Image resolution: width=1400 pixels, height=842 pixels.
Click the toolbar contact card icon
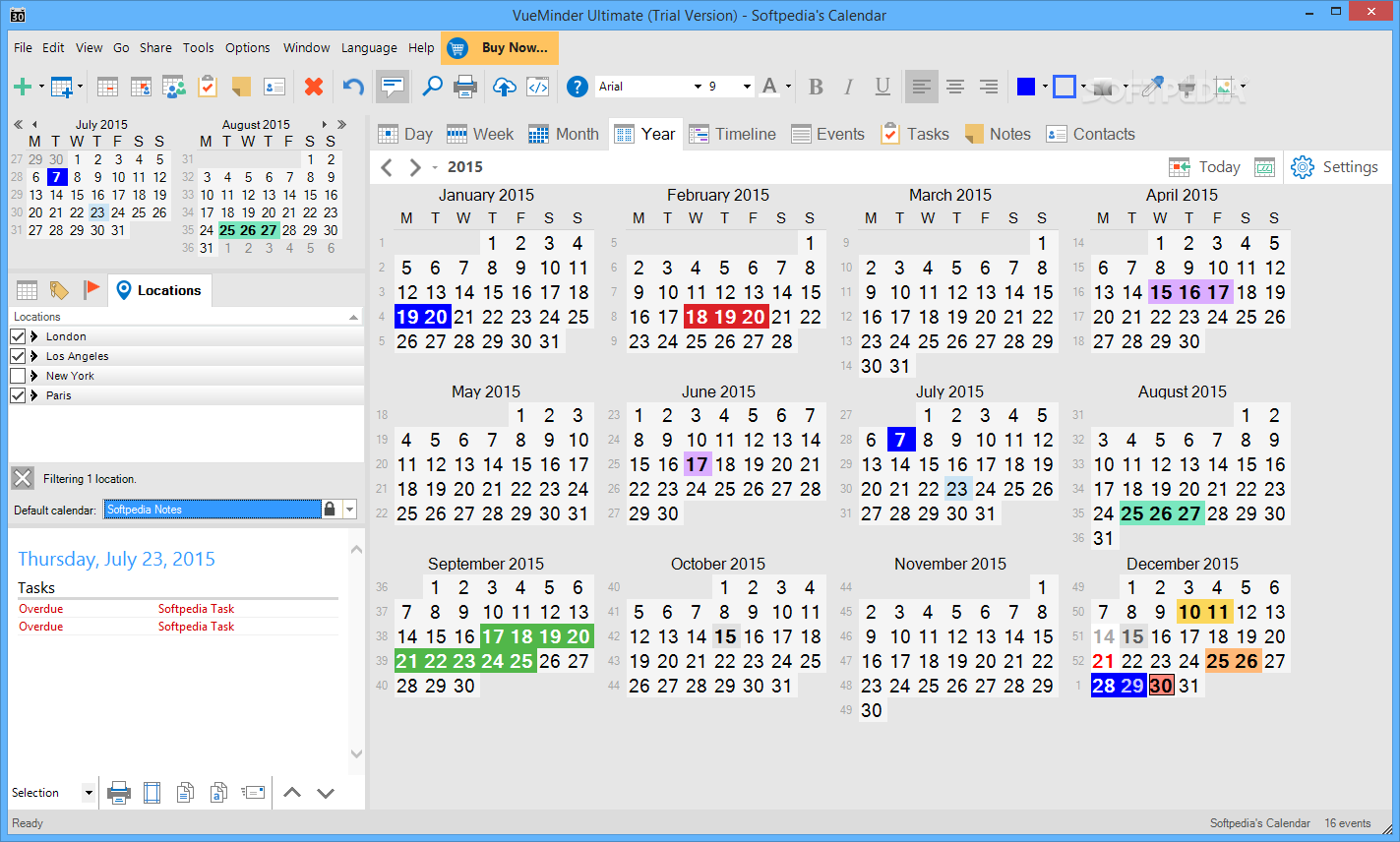point(274,87)
